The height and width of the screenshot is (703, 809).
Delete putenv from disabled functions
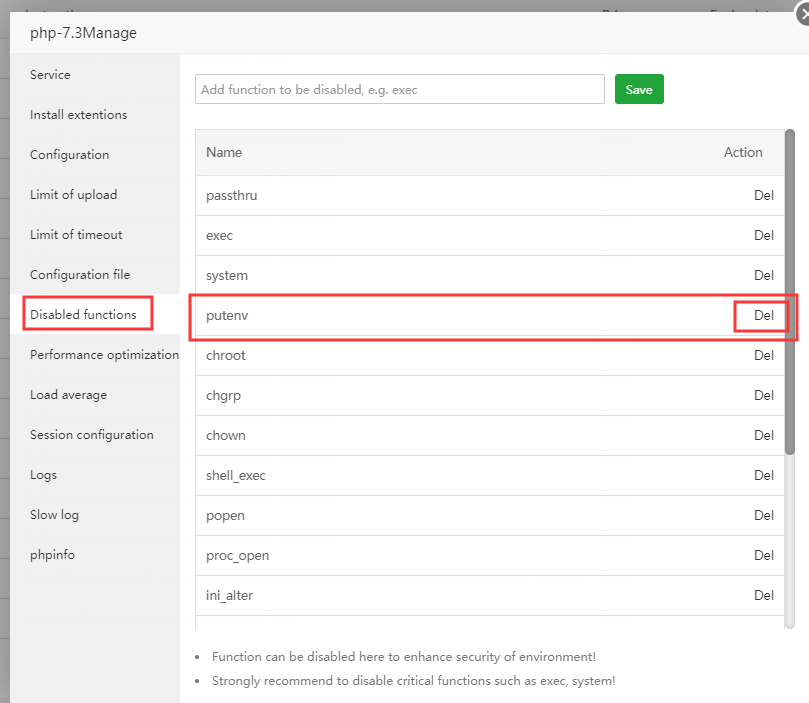(763, 315)
